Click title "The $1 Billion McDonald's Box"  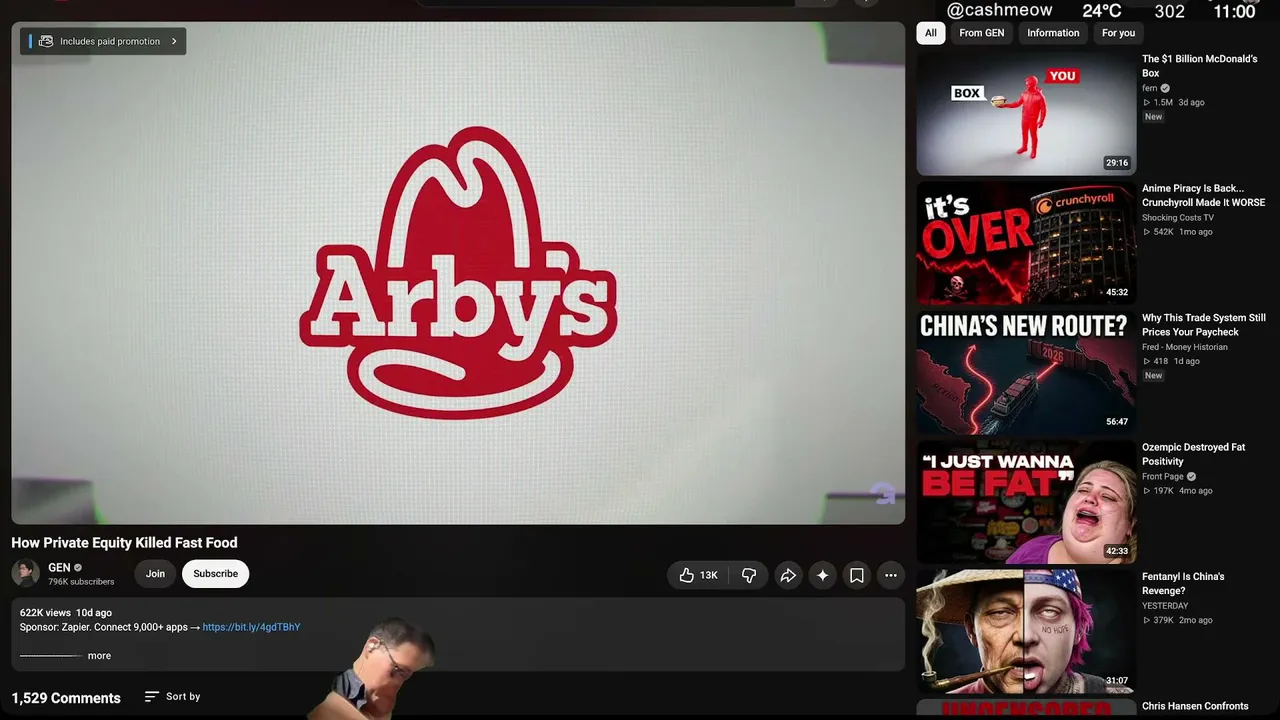(1200, 66)
